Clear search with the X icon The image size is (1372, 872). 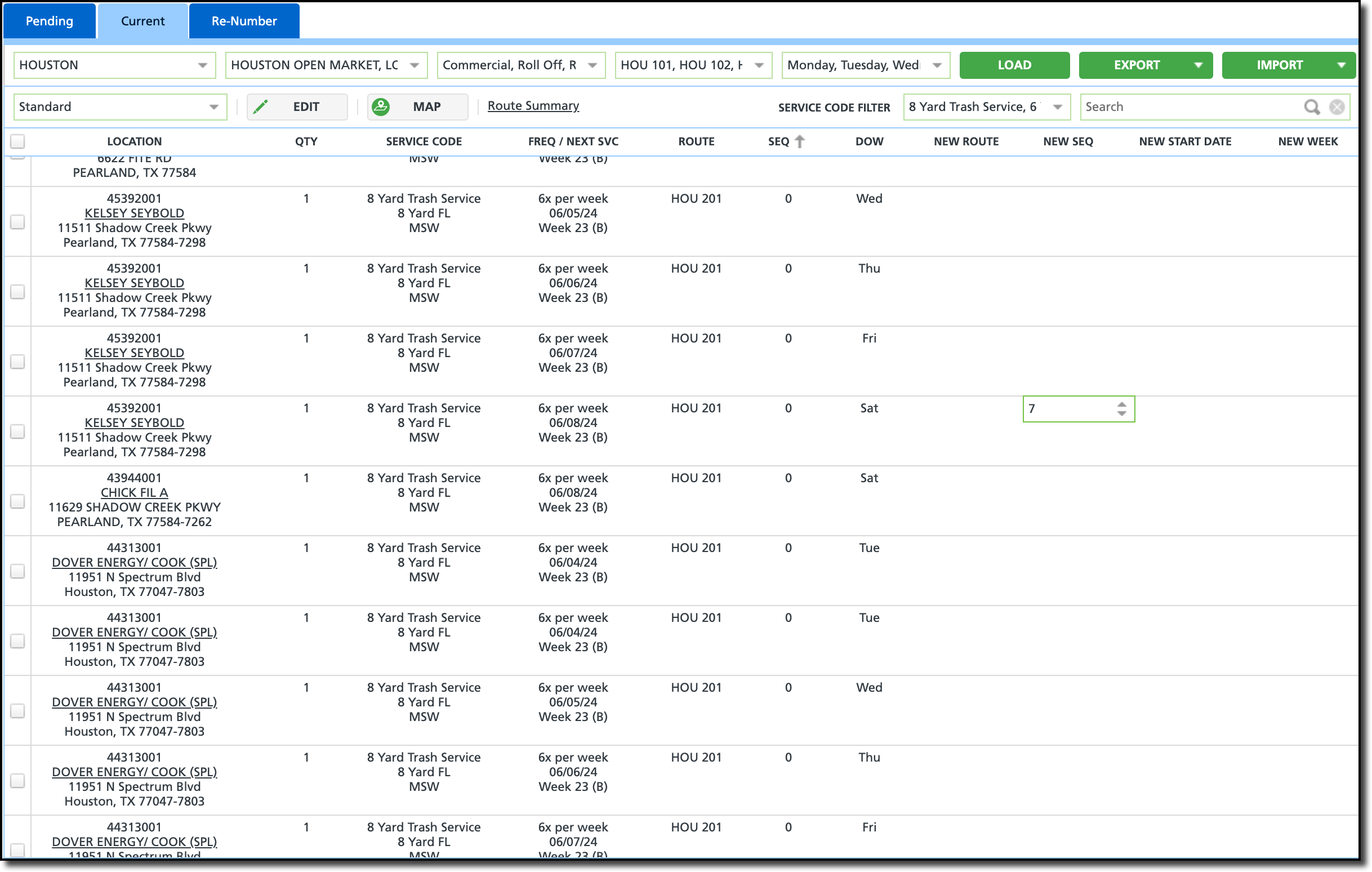click(1337, 106)
